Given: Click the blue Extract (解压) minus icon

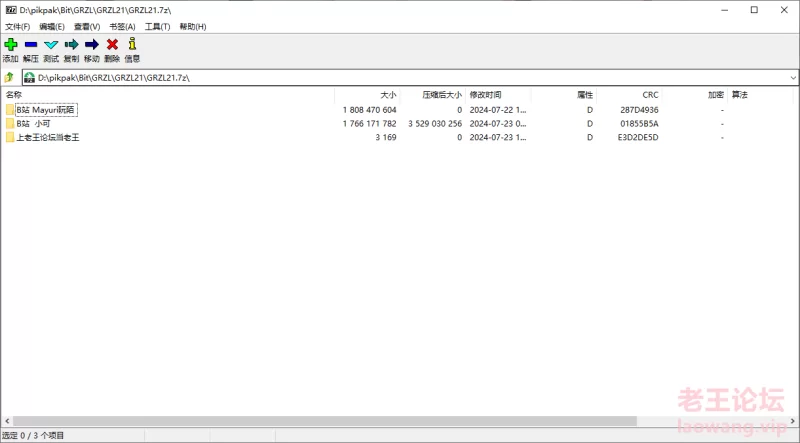Looking at the screenshot, I should [x=31, y=44].
